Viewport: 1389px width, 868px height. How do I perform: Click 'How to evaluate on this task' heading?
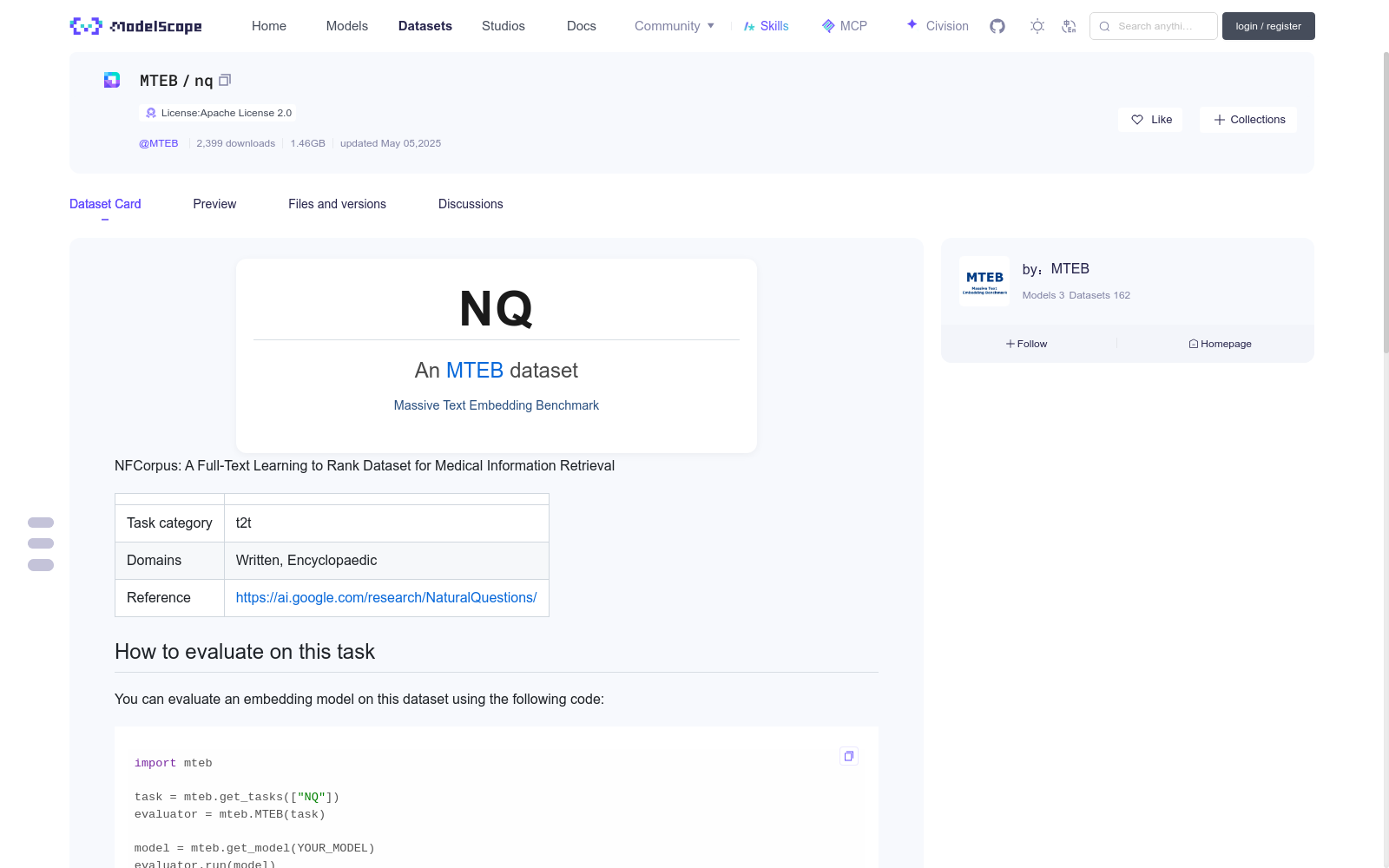tap(245, 652)
